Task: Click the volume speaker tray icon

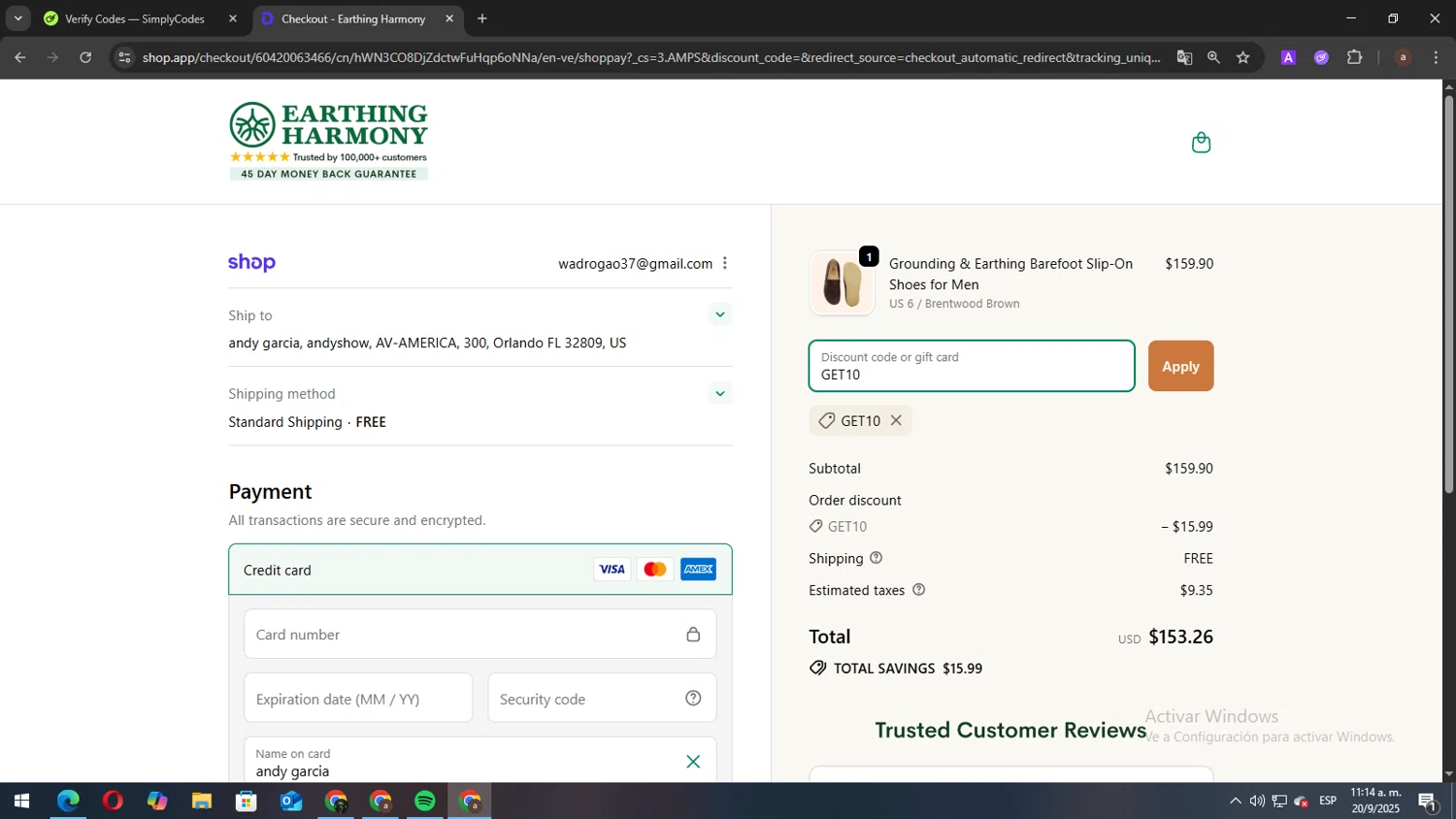Action: (1257, 801)
